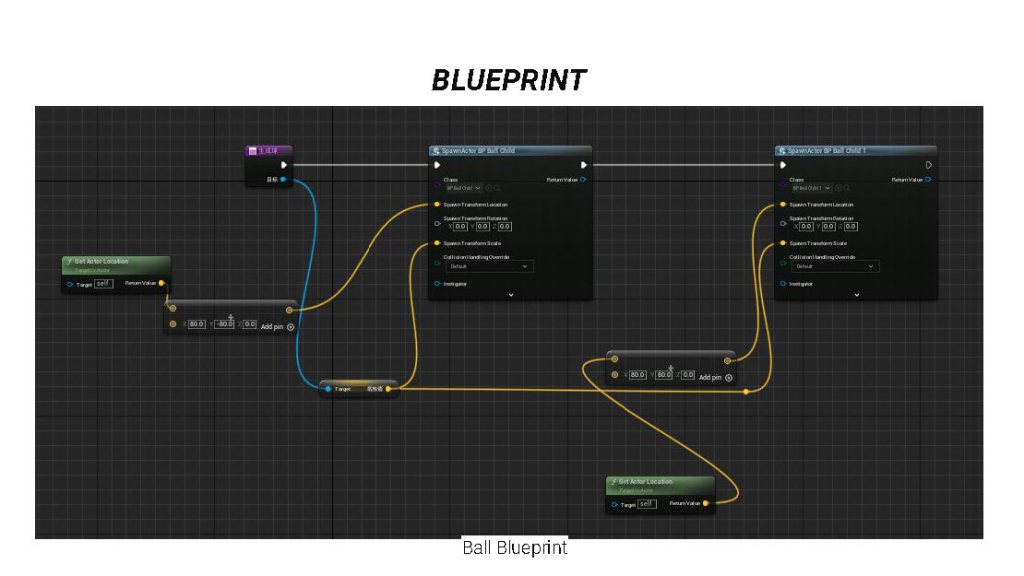Open the Collision Handling Override dropdown on SpawnActor BP Ball Child 1
The width and height of the screenshot is (1024, 576).
pyautogui.click(x=835, y=267)
